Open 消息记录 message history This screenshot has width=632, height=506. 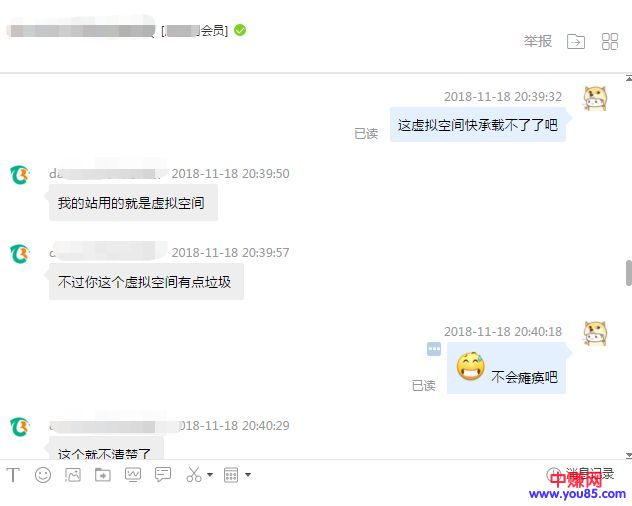580,474
